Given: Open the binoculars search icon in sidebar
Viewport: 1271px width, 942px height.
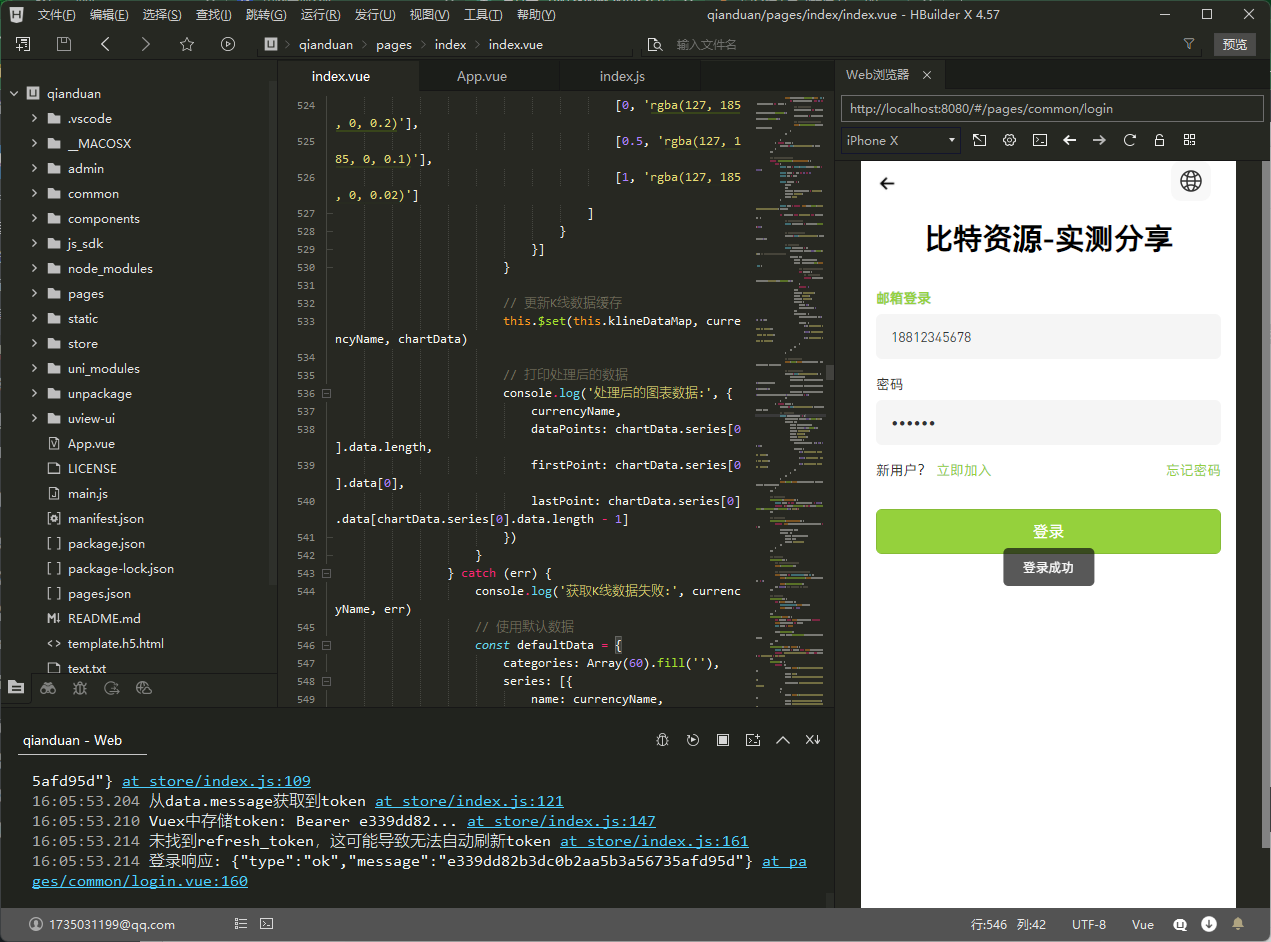Looking at the screenshot, I should pos(48,687).
